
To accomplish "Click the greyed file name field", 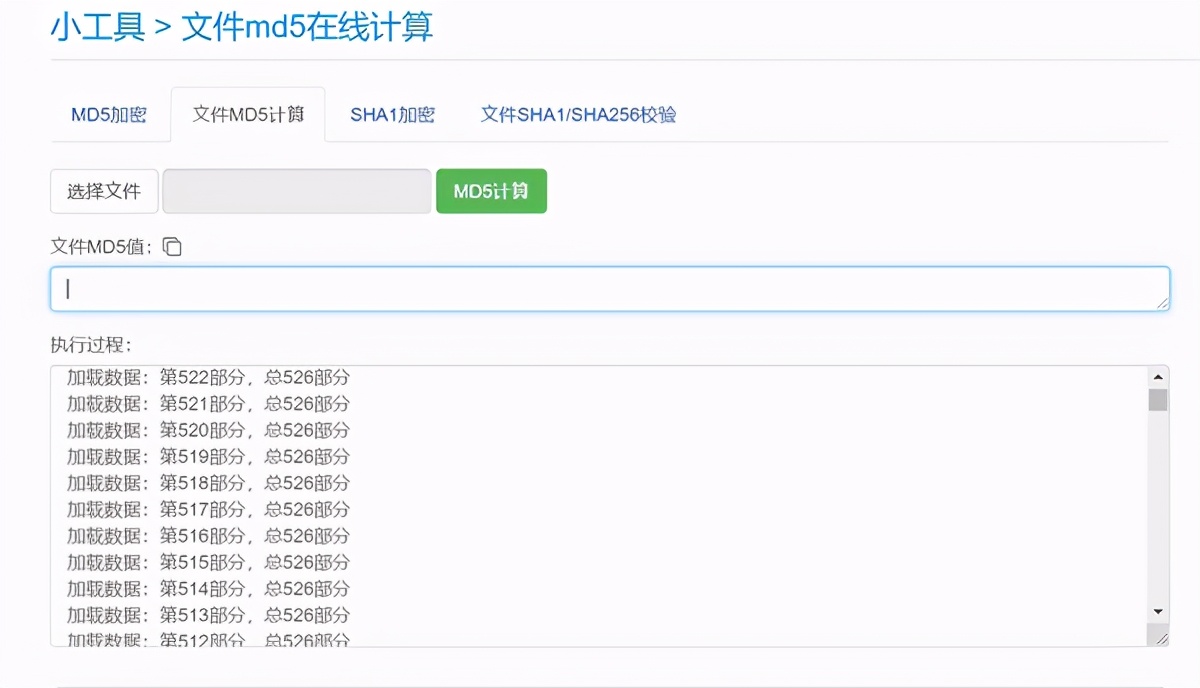I will pos(297,191).
